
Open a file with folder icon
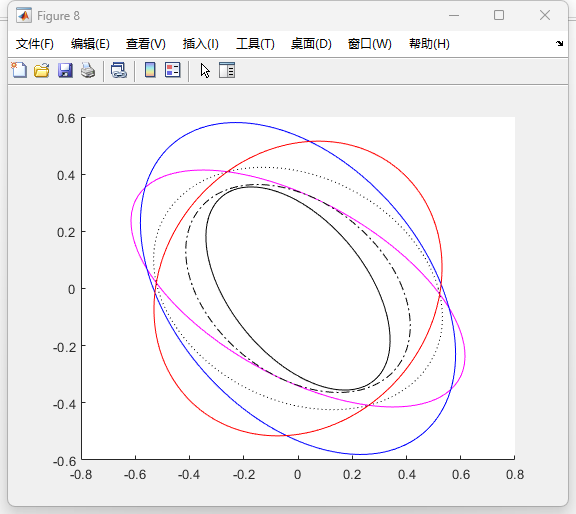[x=42, y=70]
